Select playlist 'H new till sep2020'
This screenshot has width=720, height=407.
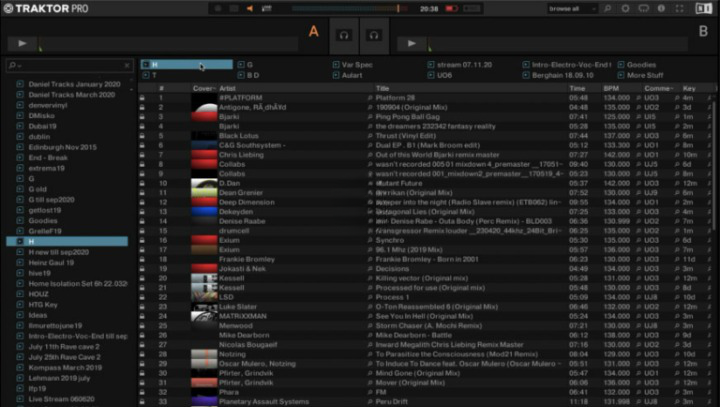pyautogui.click(x=59, y=252)
